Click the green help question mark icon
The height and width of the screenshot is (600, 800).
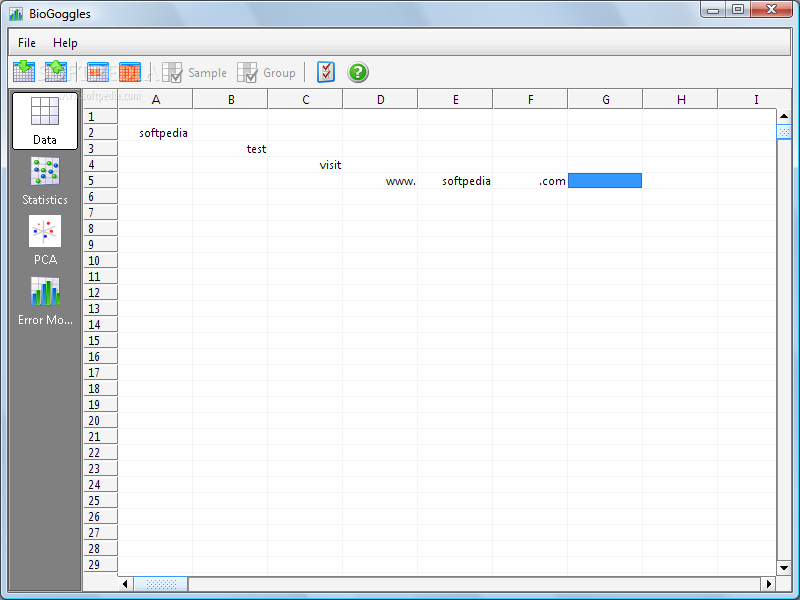tap(358, 72)
